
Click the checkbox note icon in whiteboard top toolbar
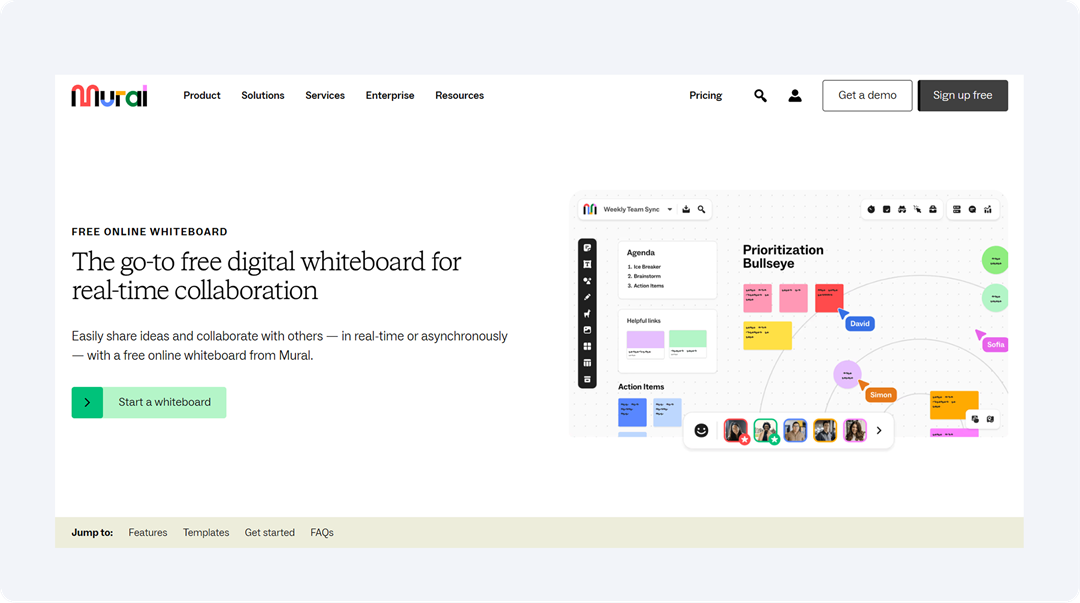click(886, 209)
